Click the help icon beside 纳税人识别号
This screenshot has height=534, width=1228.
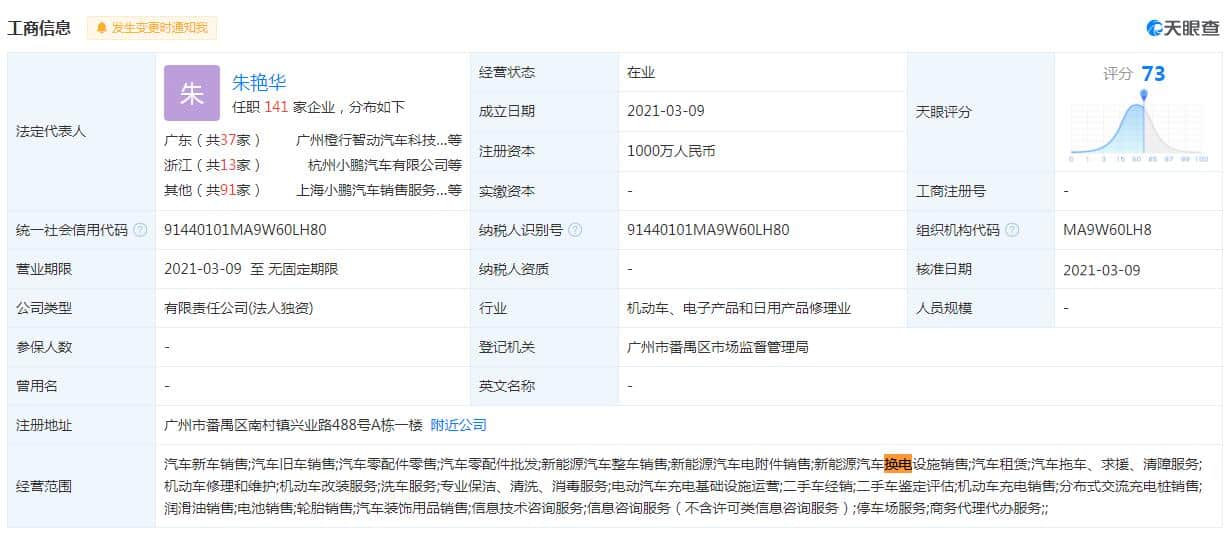coord(575,230)
